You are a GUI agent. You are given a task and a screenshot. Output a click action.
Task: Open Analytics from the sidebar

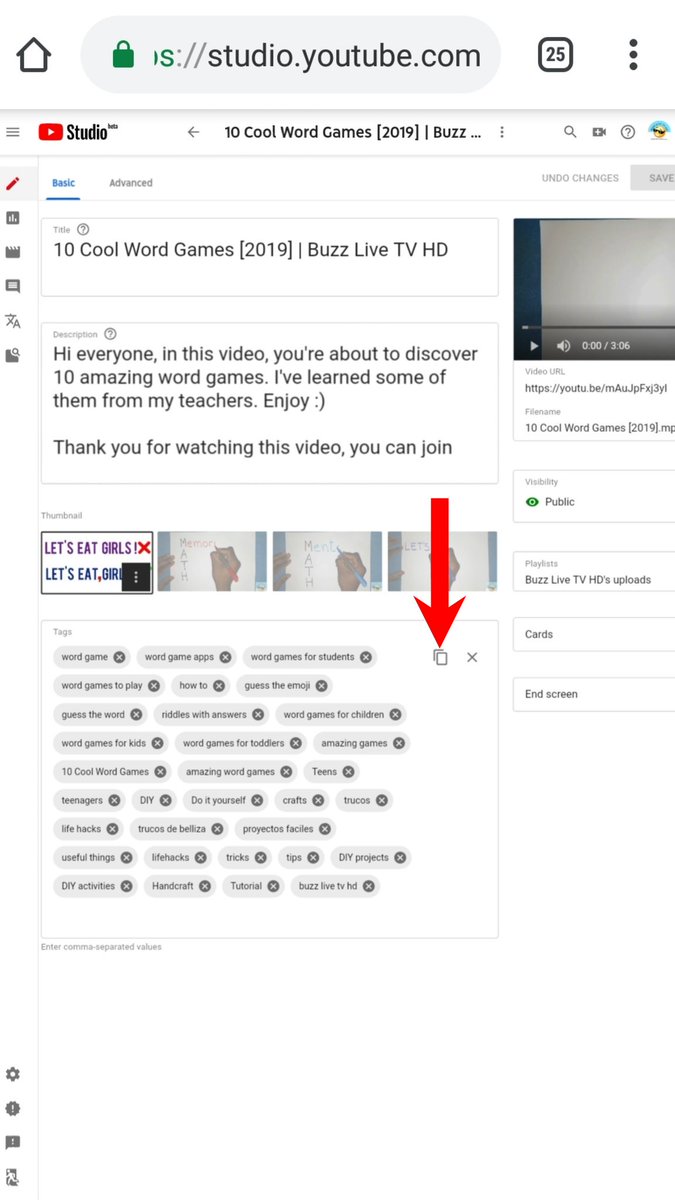pos(13,218)
